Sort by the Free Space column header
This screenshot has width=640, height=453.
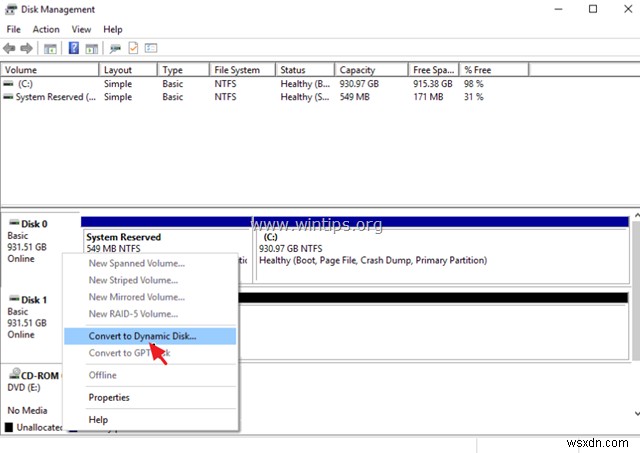[x=433, y=70]
